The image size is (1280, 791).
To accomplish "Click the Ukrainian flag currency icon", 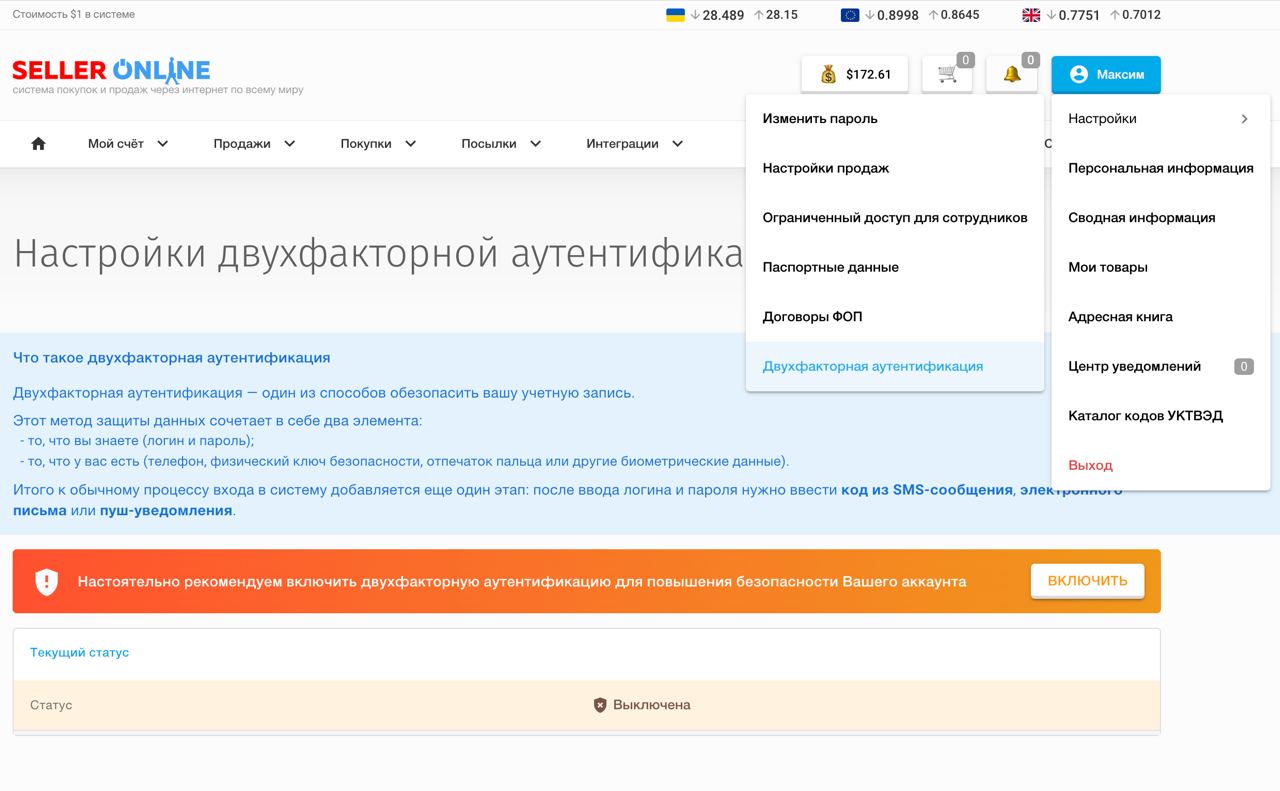I will coord(675,15).
